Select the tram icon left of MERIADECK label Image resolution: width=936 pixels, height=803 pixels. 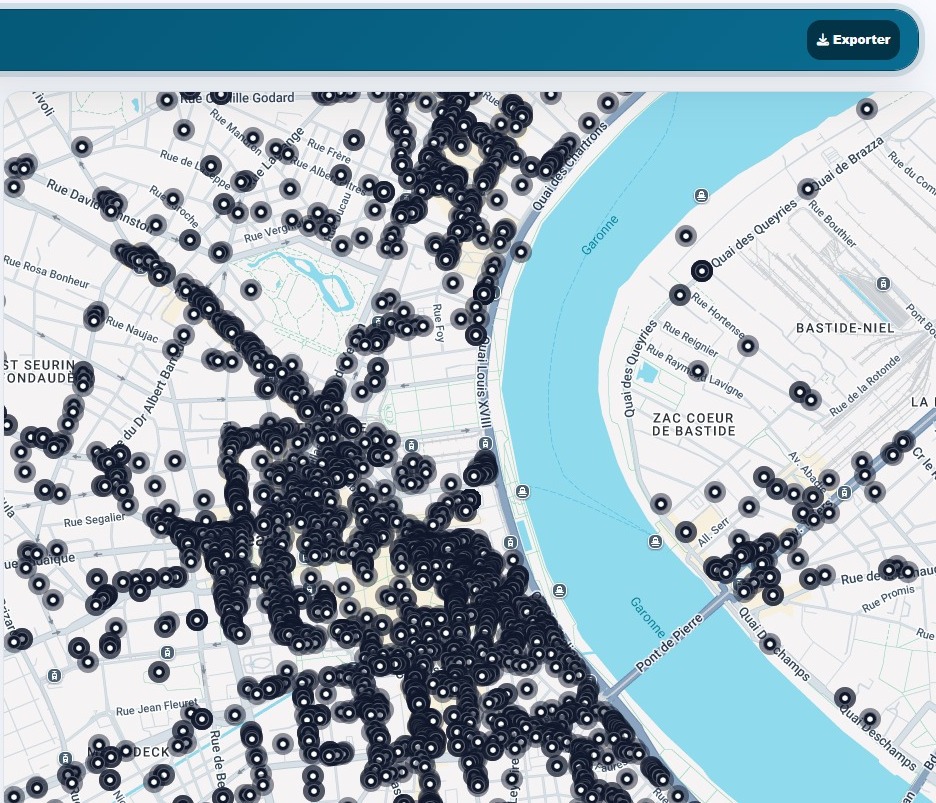click(x=65, y=759)
